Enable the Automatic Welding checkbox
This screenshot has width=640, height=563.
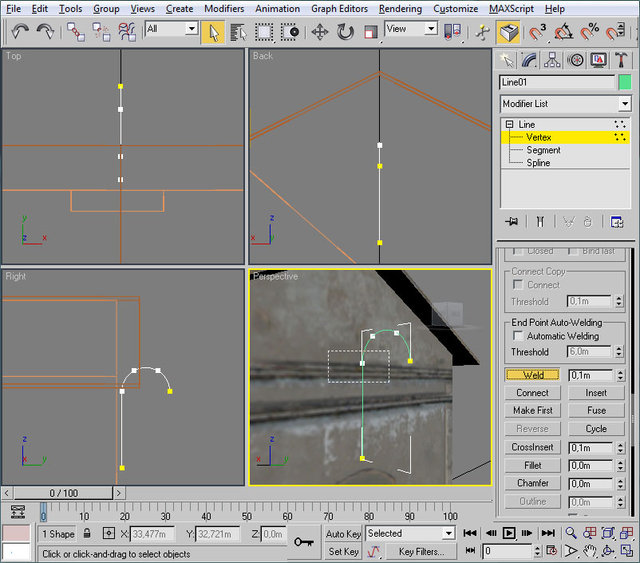point(518,337)
